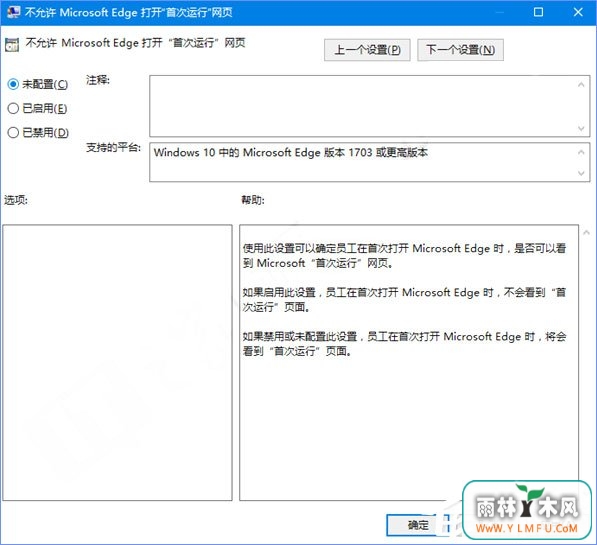Click the 选项 options empty pane
This screenshot has height=545, width=597.
point(117,363)
